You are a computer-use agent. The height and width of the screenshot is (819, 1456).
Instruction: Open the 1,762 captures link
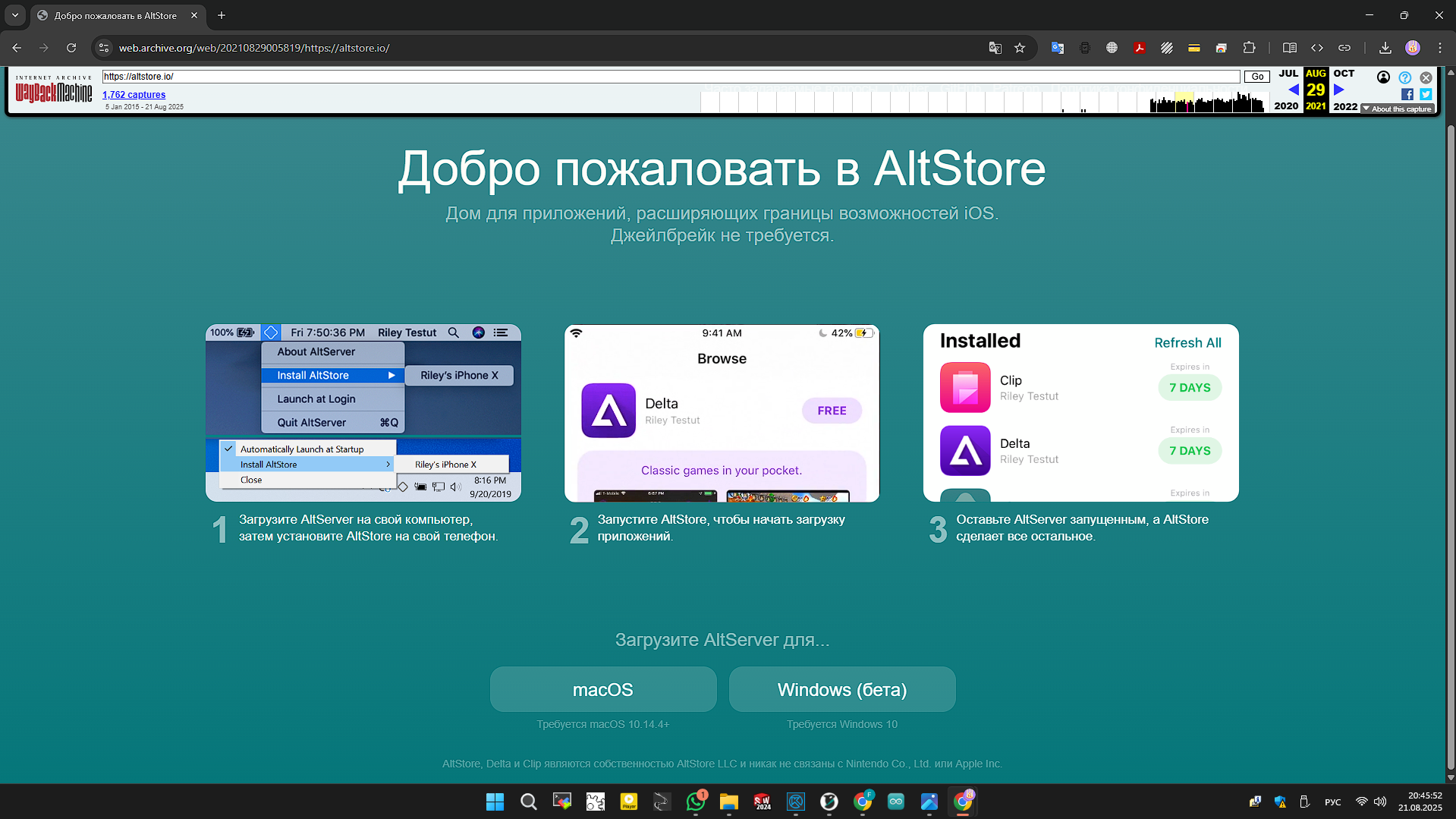point(134,95)
